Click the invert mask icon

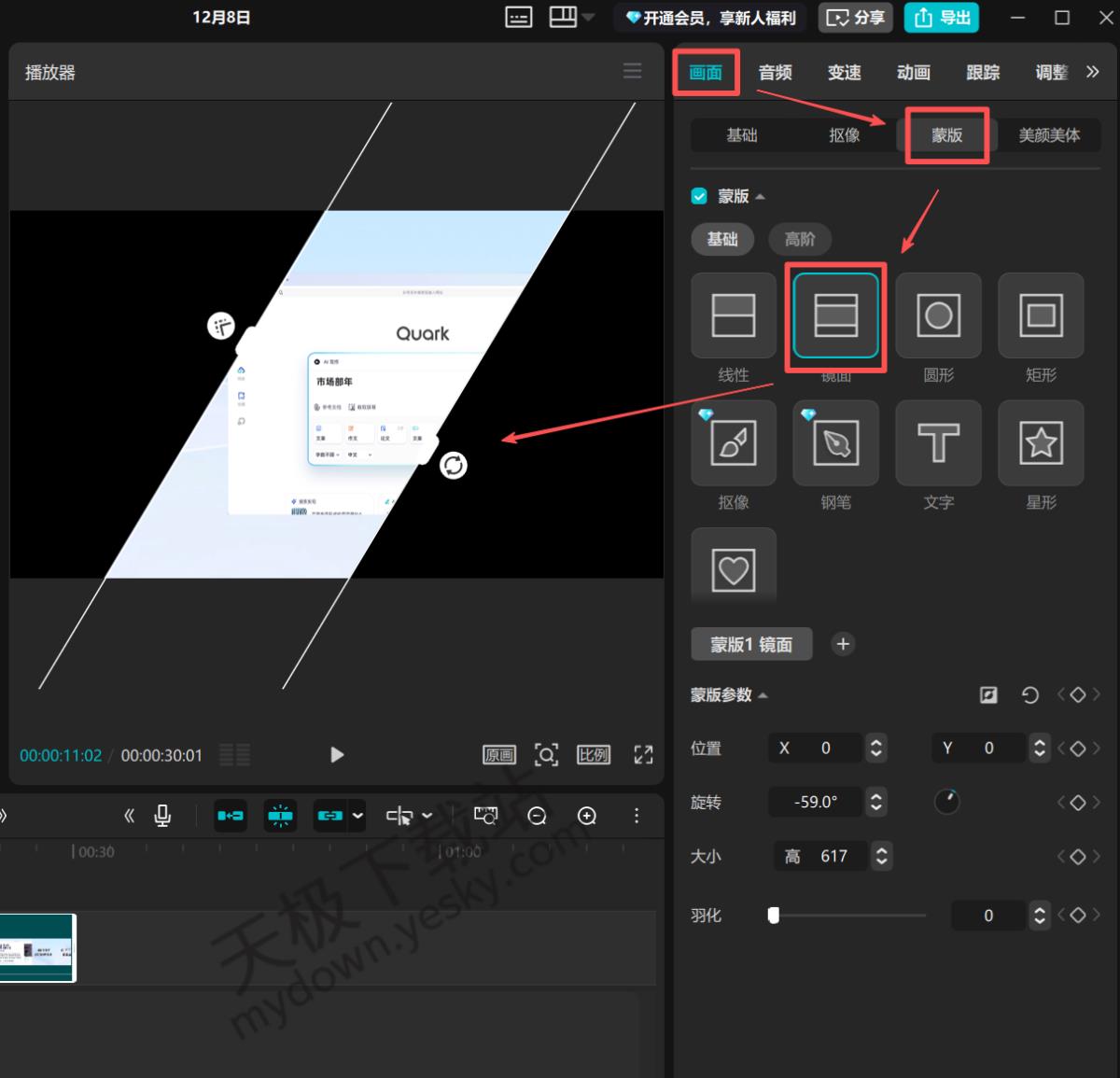point(988,694)
